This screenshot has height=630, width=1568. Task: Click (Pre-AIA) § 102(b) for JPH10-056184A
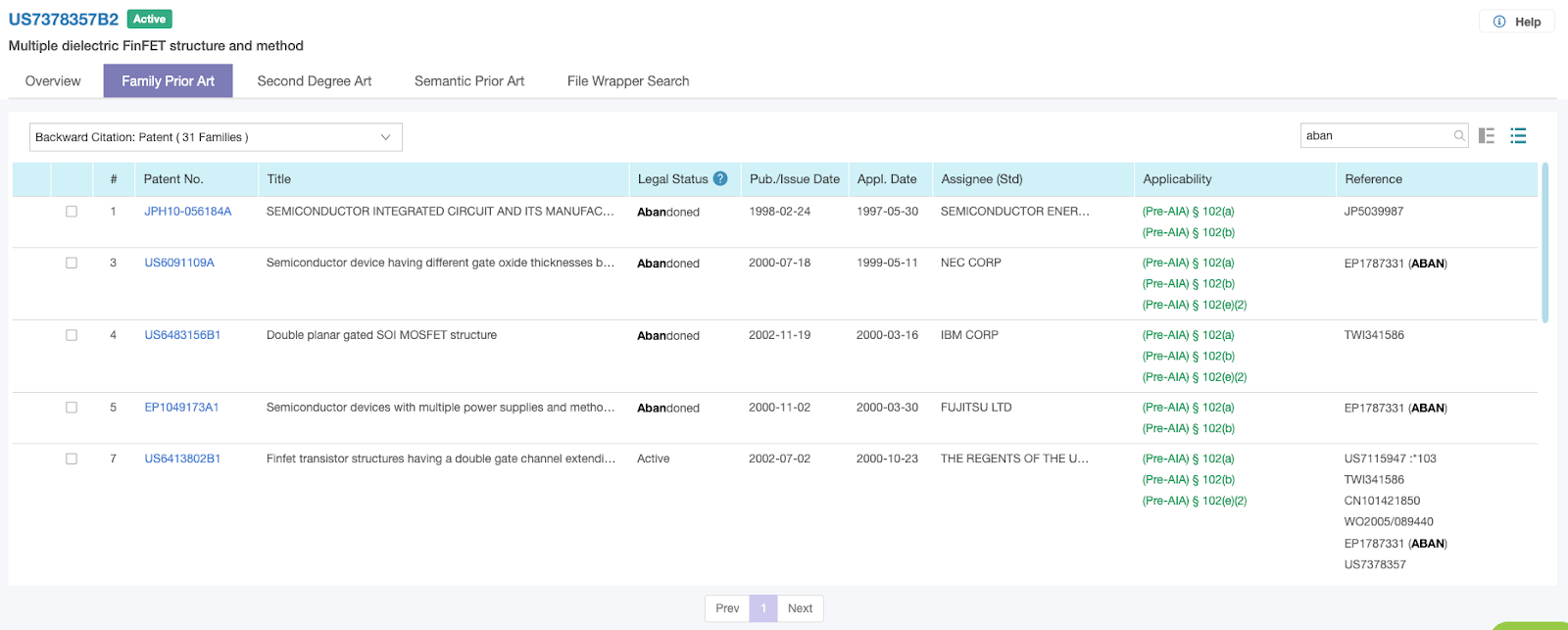click(x=1188, y=233)
